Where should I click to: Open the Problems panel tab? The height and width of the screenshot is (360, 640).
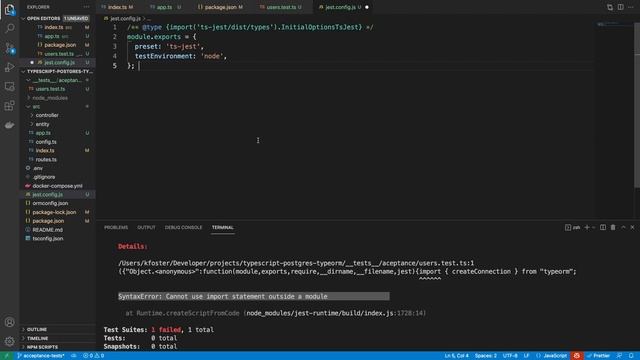[116, 227]
